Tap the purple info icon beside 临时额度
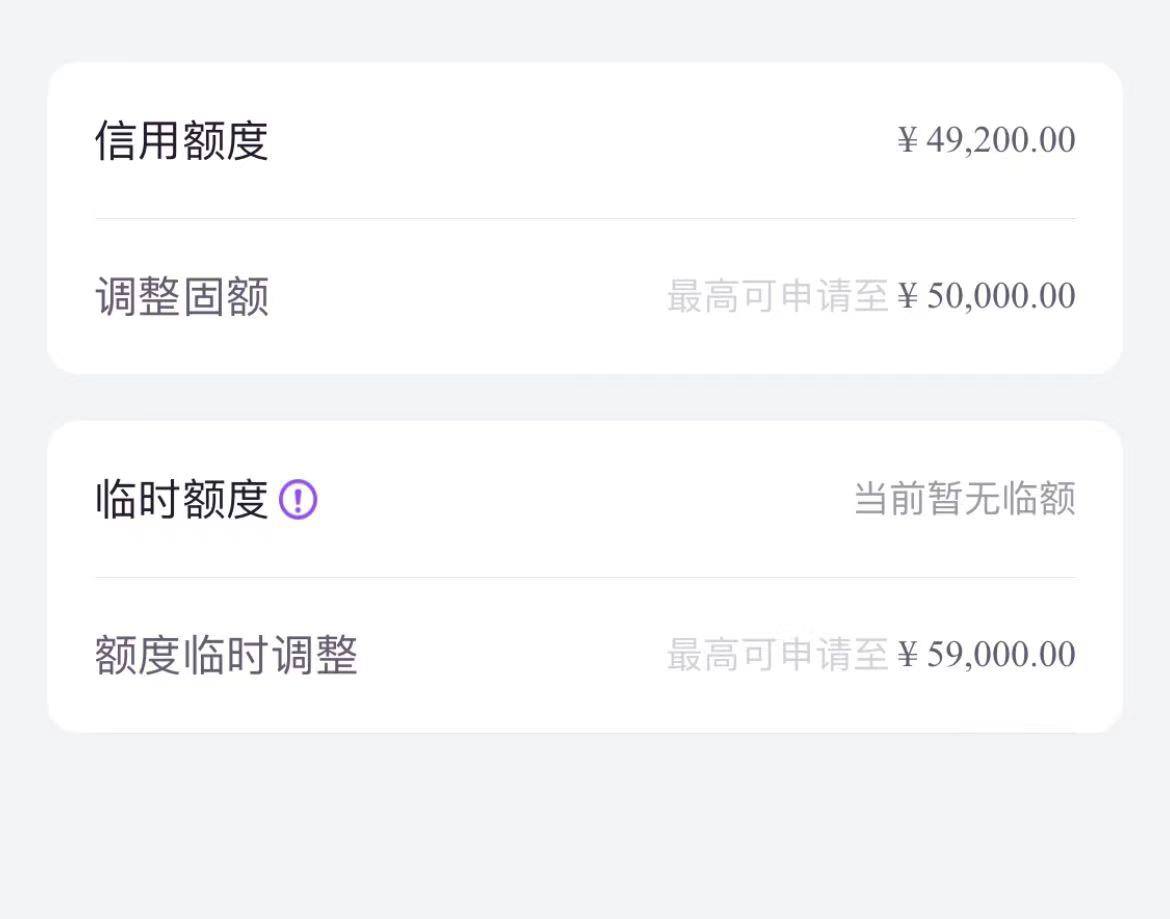The image size is (1170, 919). click(x=298, y=499)
